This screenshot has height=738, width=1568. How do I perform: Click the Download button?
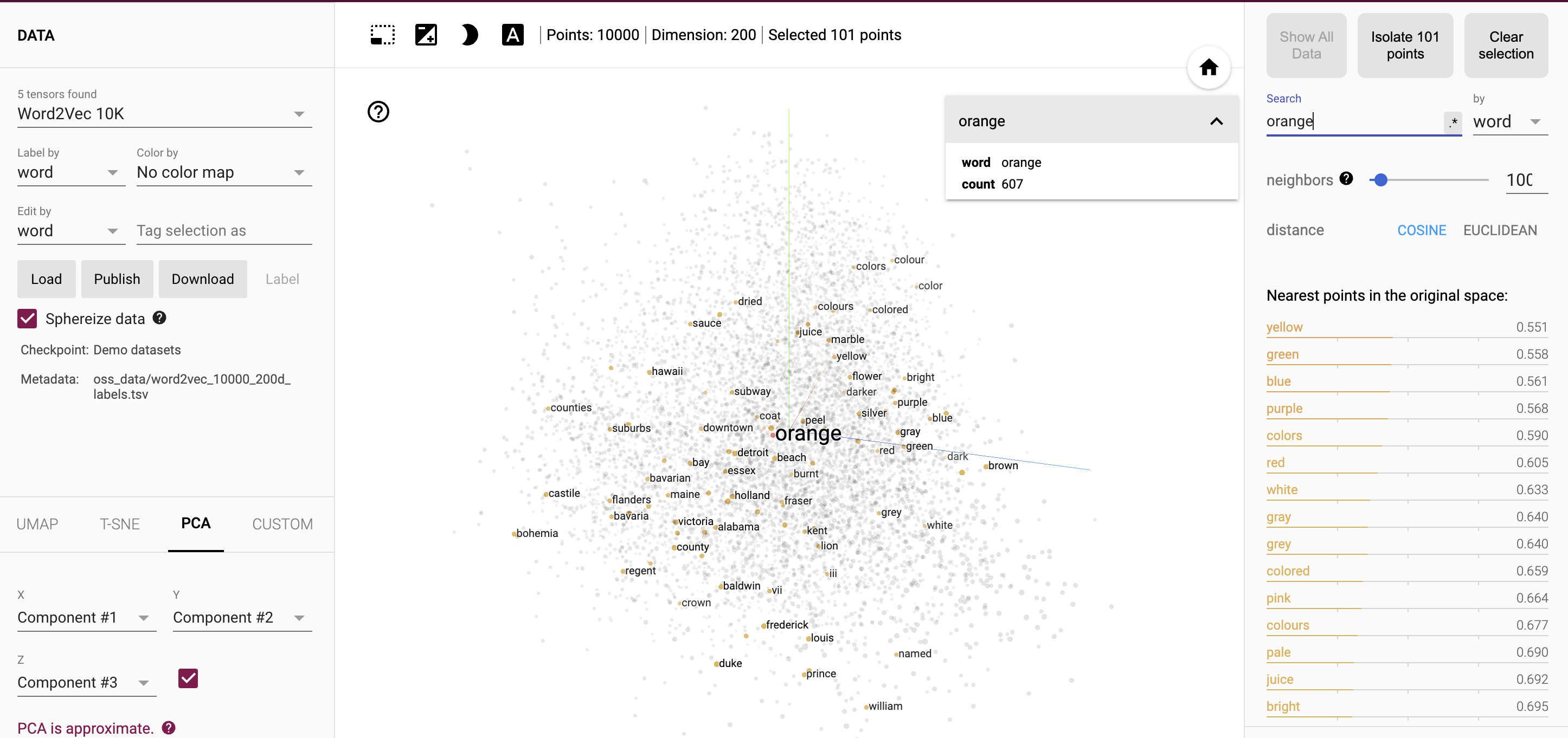click(202, 278)
